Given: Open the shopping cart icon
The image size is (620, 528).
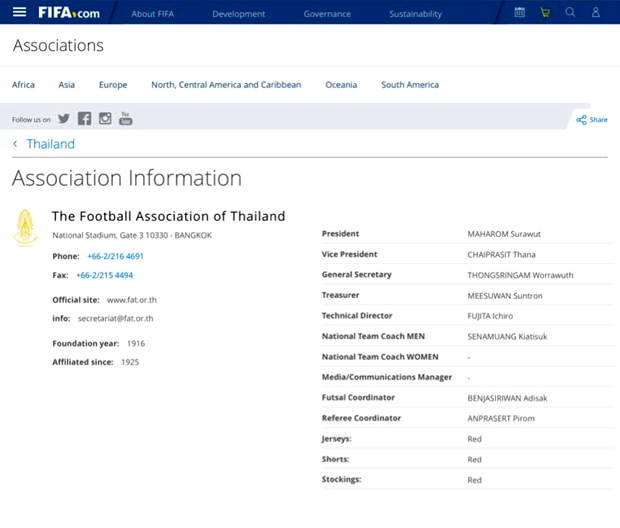Looking at the screenshot, I should [545, 13].
